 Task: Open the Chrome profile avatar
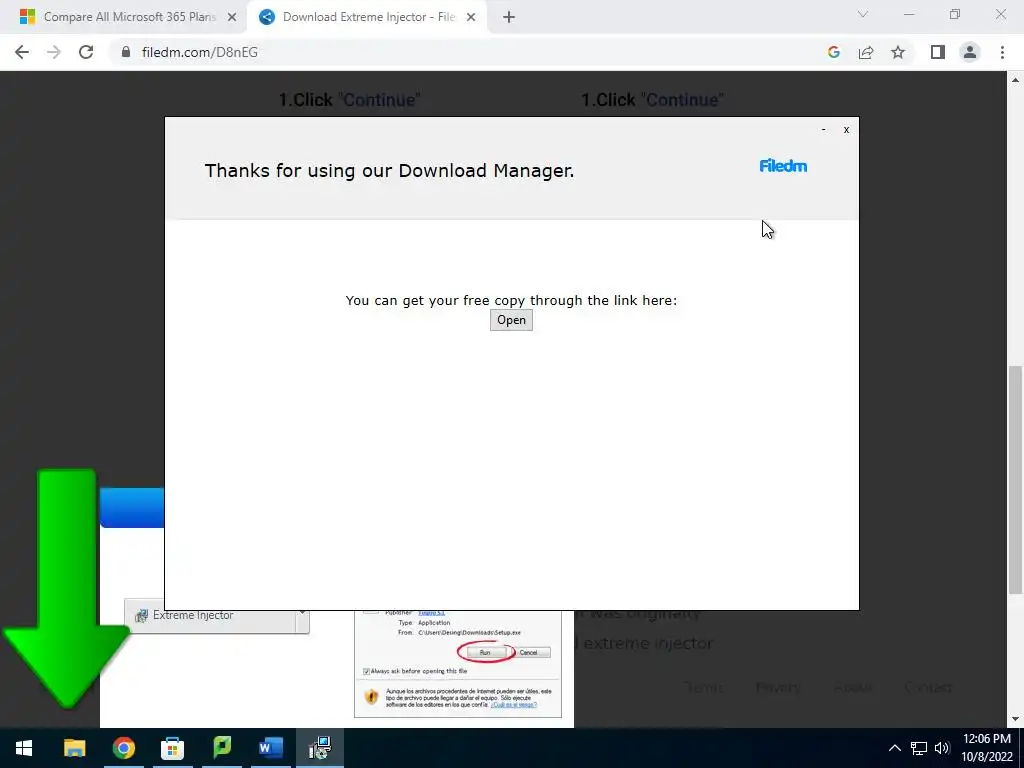pos(970,52)
